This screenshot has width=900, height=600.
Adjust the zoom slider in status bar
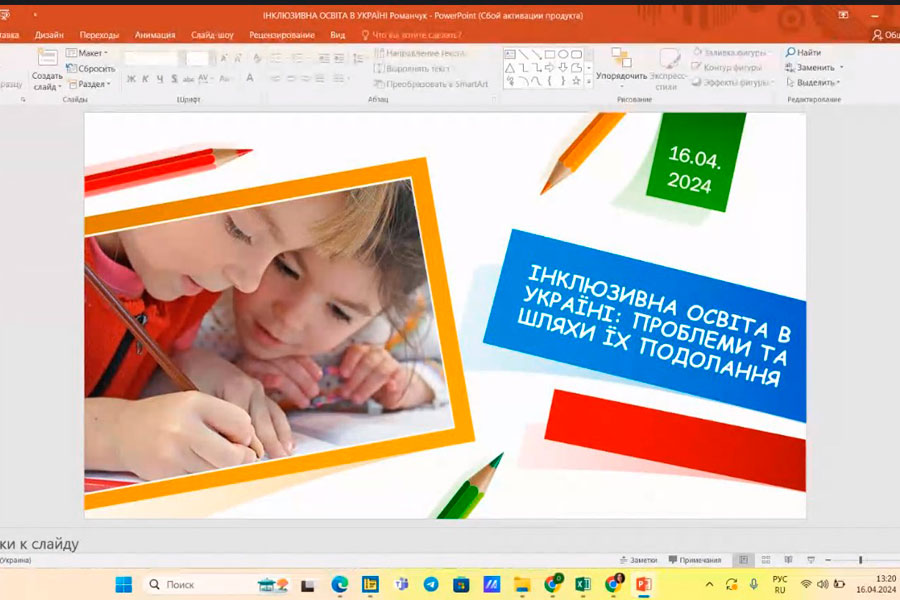coord(860,560)
